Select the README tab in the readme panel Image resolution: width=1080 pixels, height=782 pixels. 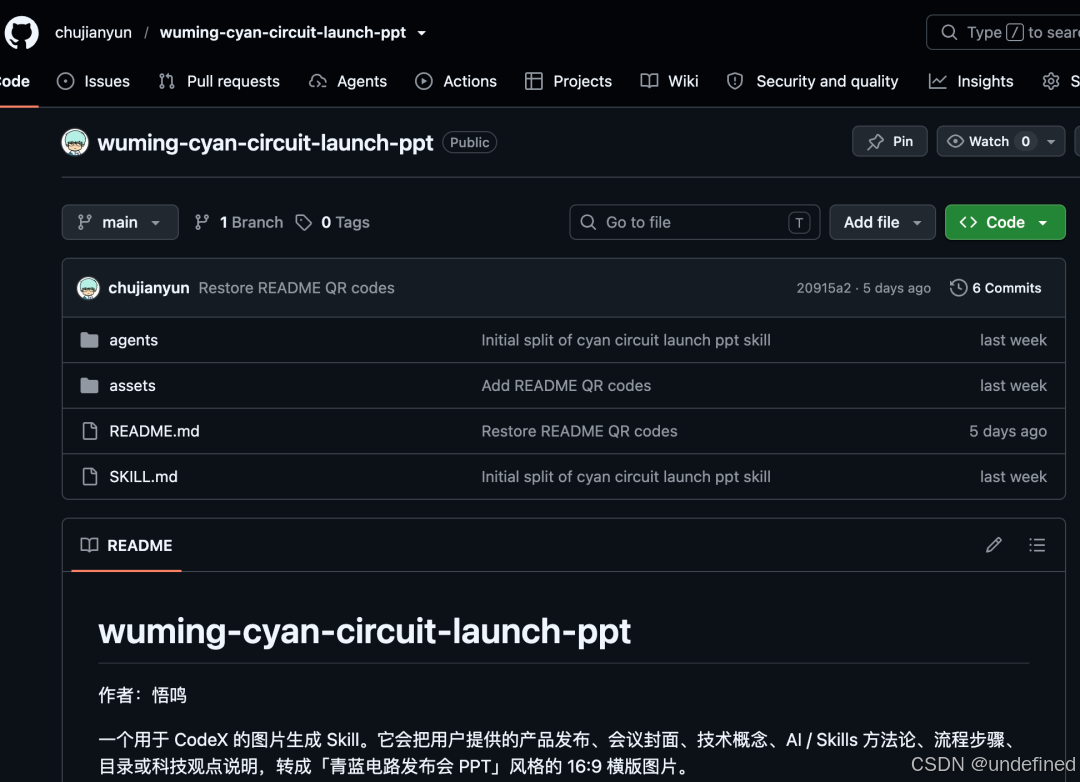[127, 545]
